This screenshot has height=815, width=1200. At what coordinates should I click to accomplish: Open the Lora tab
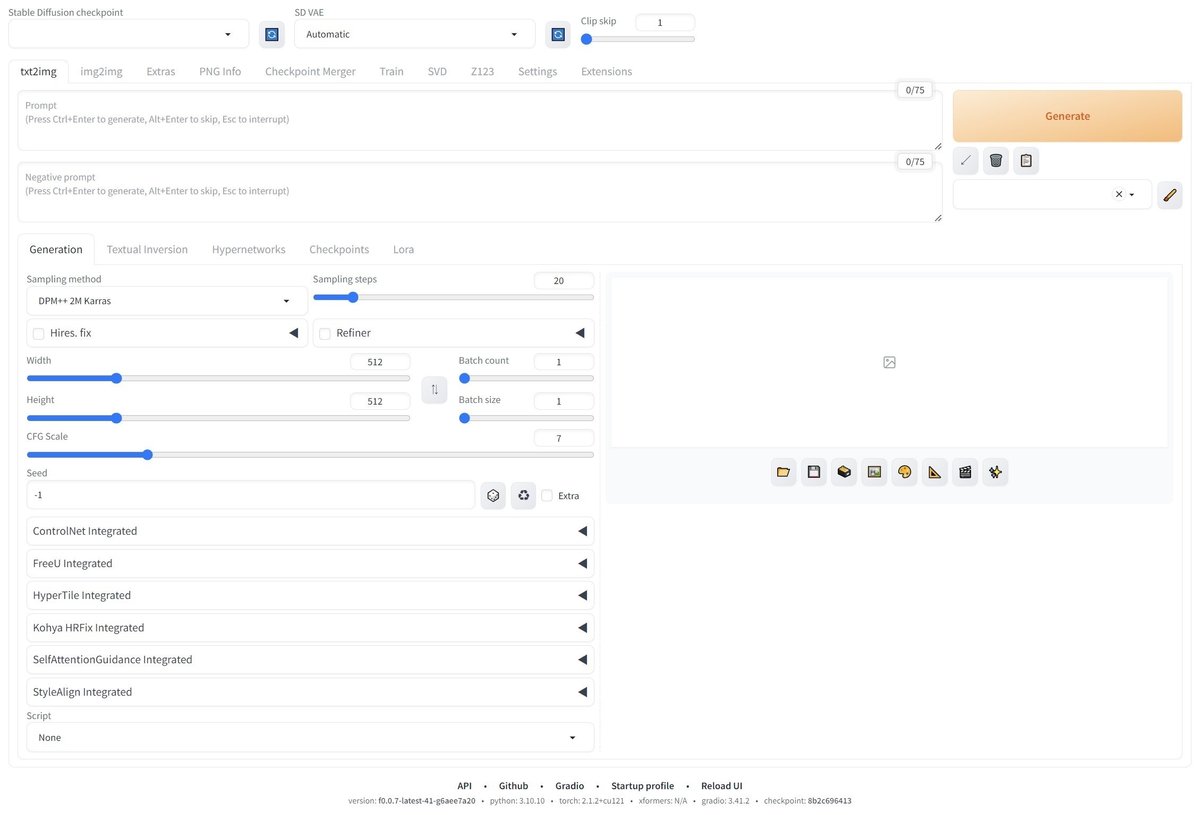coord(403,249)
